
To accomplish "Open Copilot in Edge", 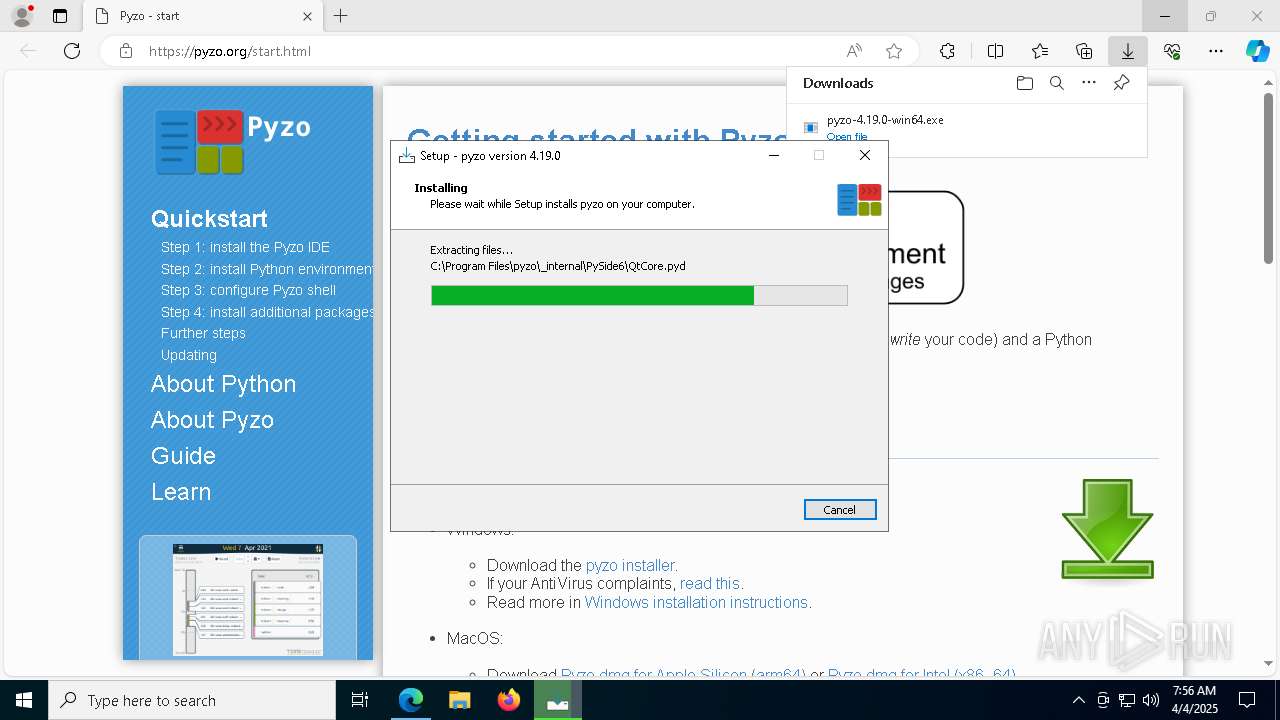I will pyautogui.click(x=1257, y=51).
